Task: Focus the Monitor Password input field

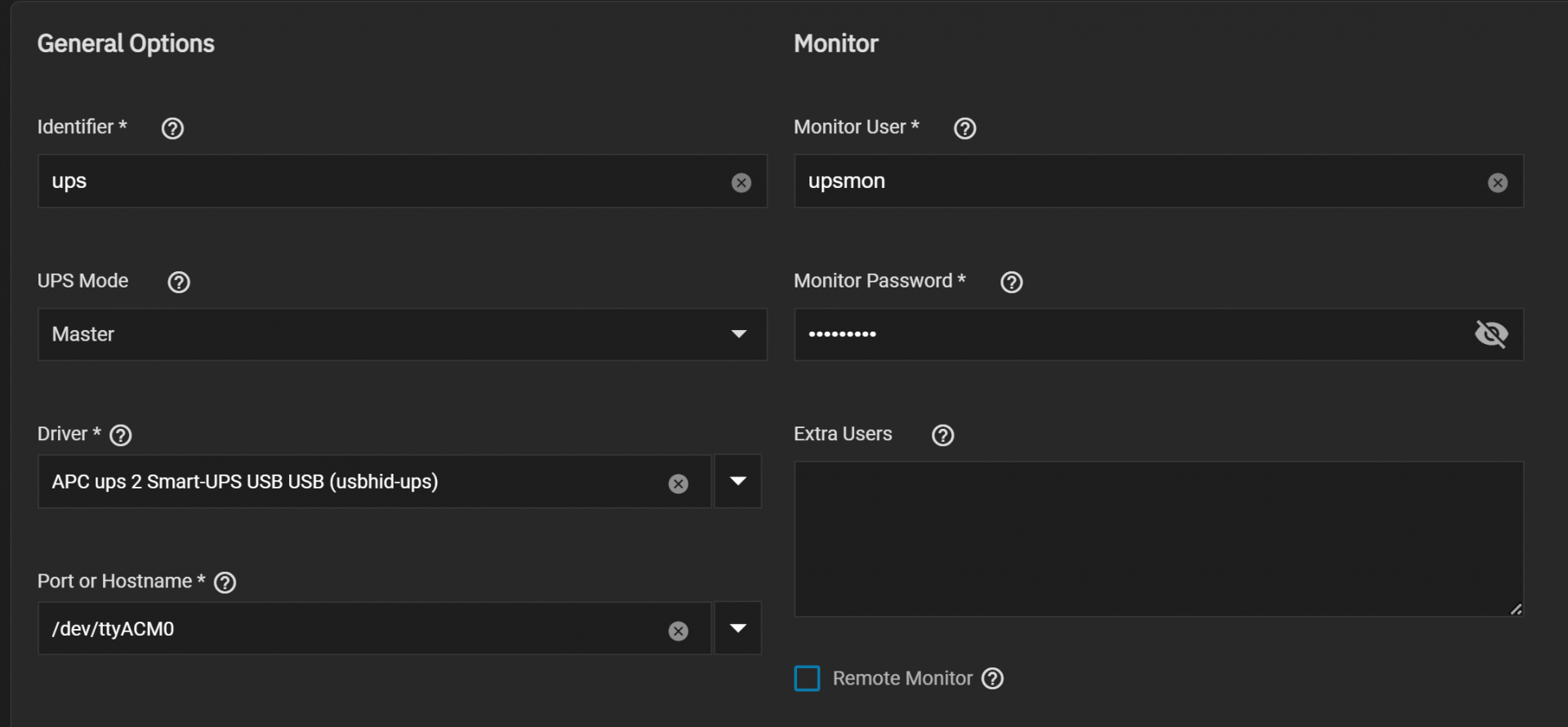Action: click(x=1127, y=334)
